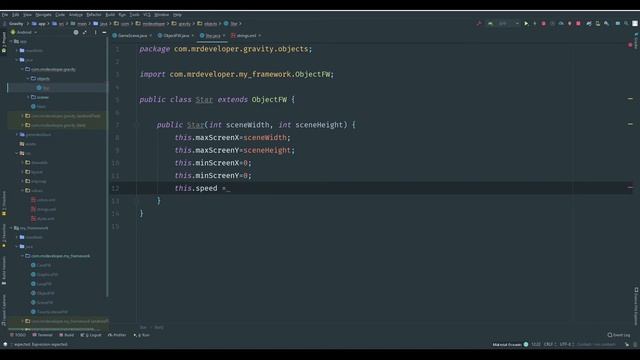
Task: Click the Main class icon under scene folder
Action: pos(33,107)
